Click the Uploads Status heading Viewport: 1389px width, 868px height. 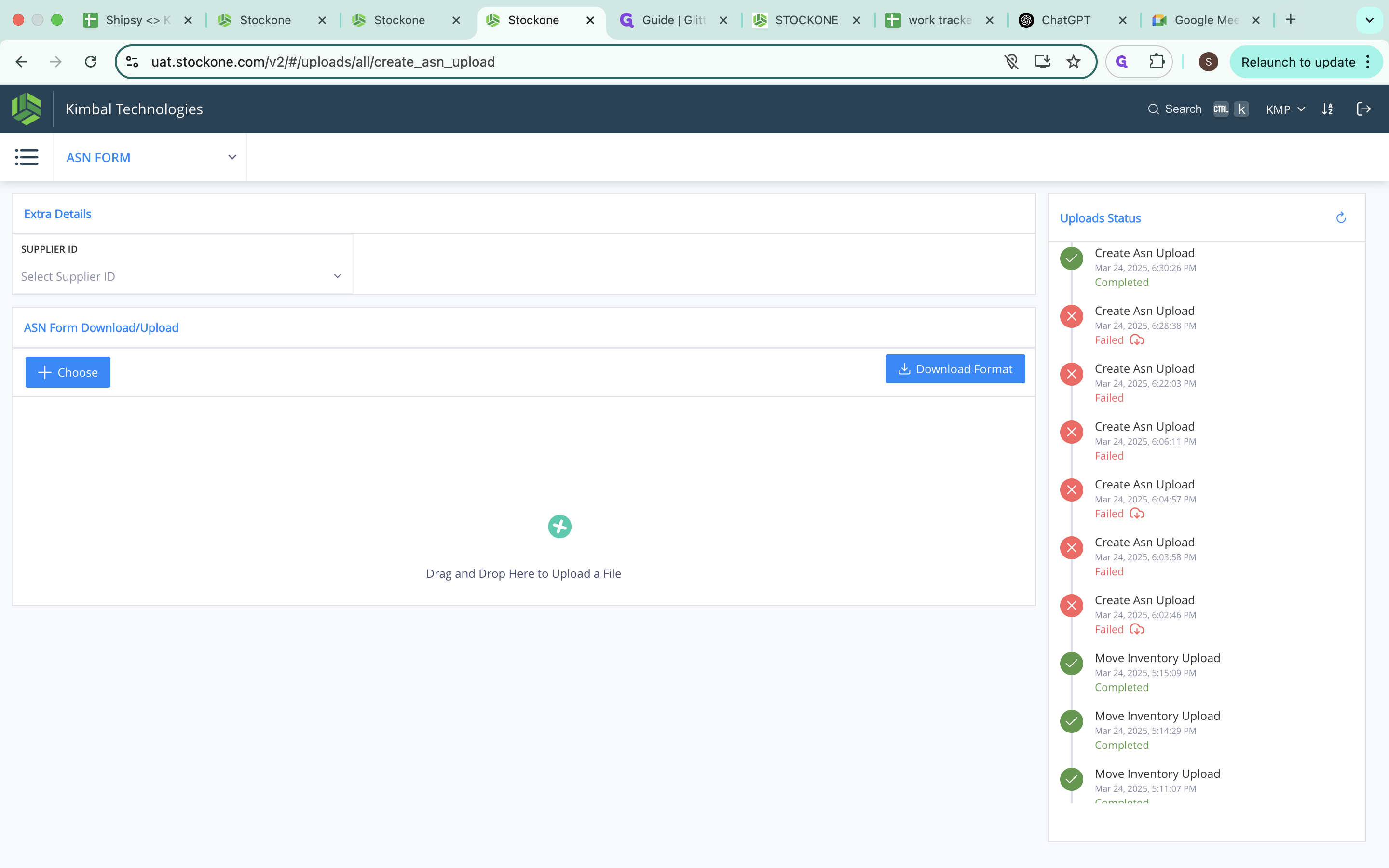coord(1100,218)
